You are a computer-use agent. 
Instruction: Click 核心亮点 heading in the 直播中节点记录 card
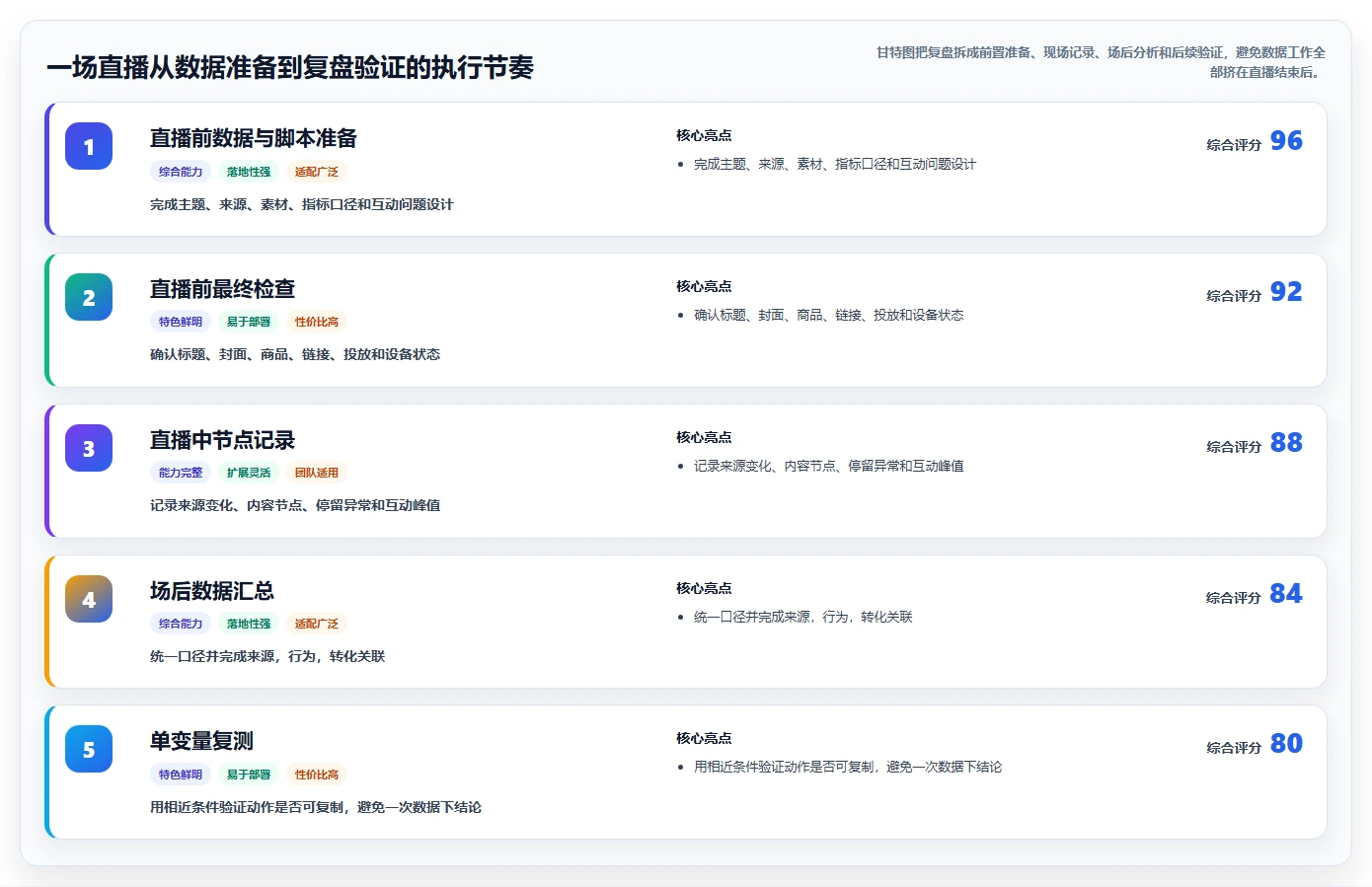[x=704, y=437]
